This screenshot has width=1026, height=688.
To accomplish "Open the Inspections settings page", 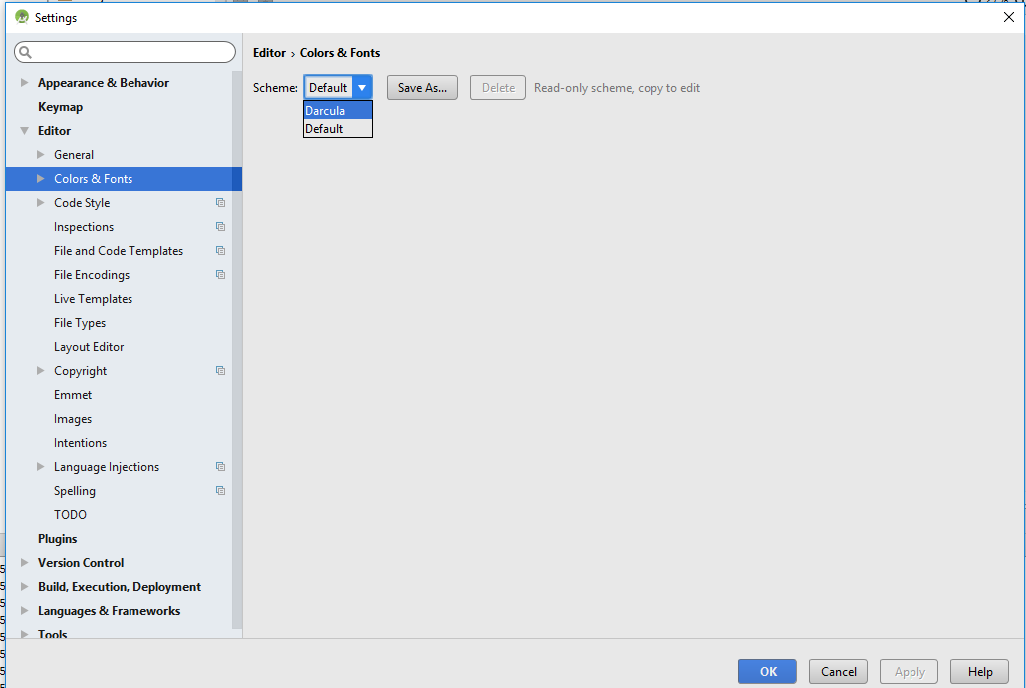I will click(84, 227).
